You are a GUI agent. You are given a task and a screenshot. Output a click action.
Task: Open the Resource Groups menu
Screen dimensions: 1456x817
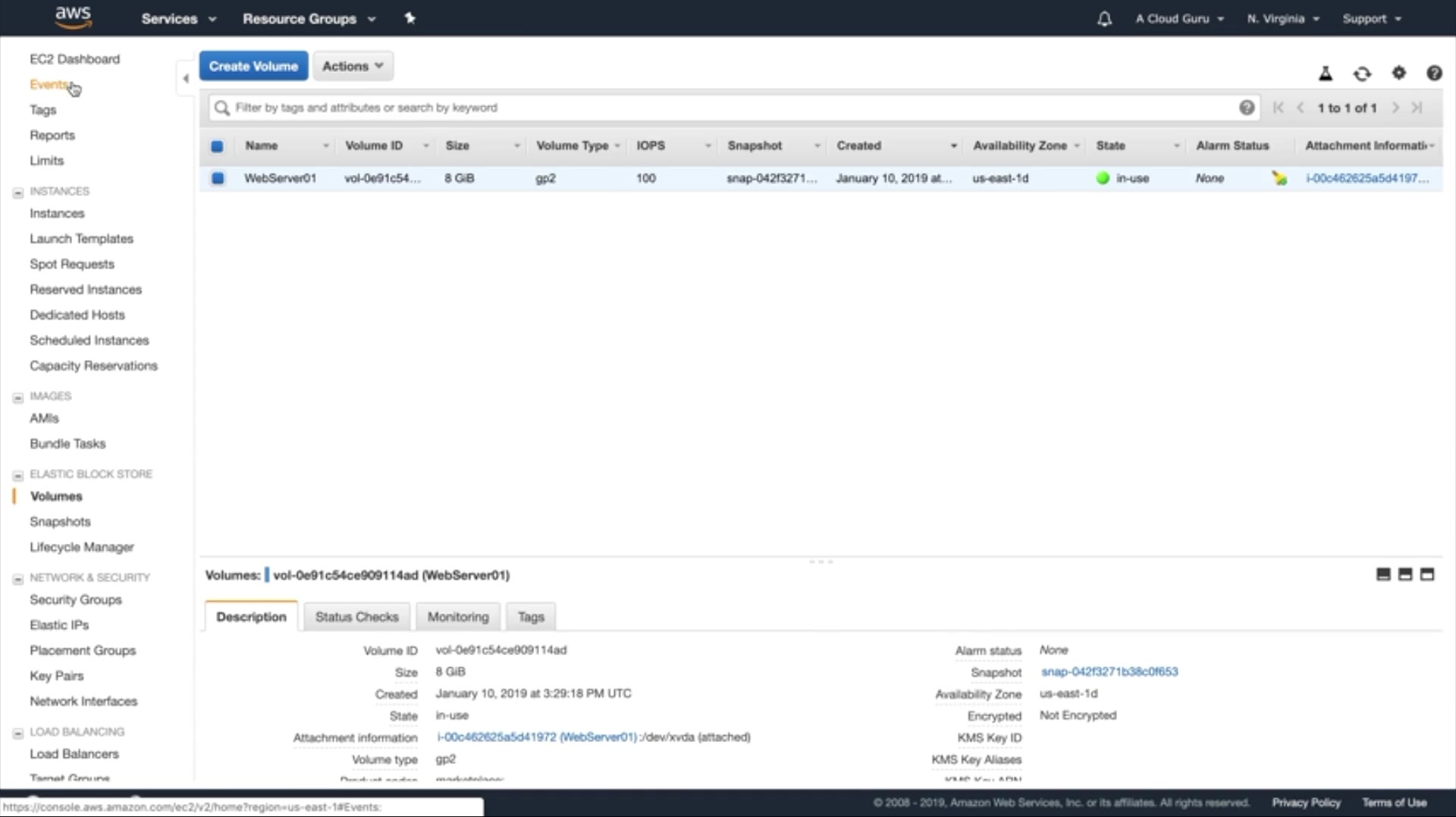pyautogui.click(x=309, y=19)
